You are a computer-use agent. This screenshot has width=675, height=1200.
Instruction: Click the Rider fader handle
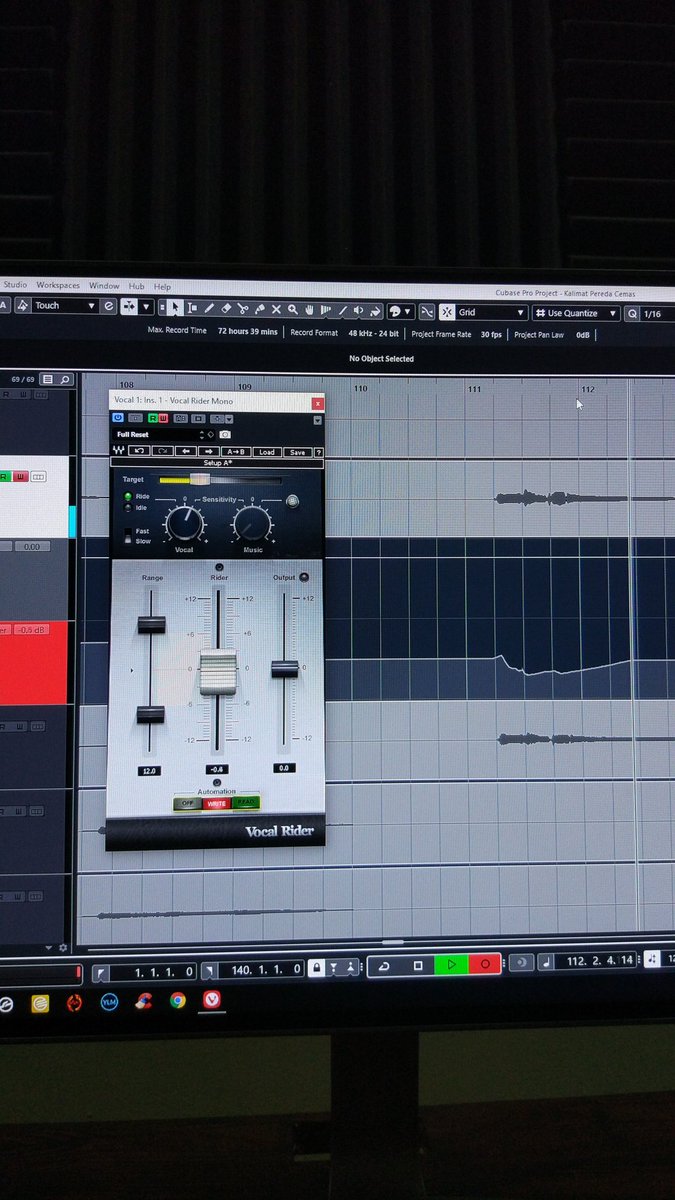coord(218,672)
